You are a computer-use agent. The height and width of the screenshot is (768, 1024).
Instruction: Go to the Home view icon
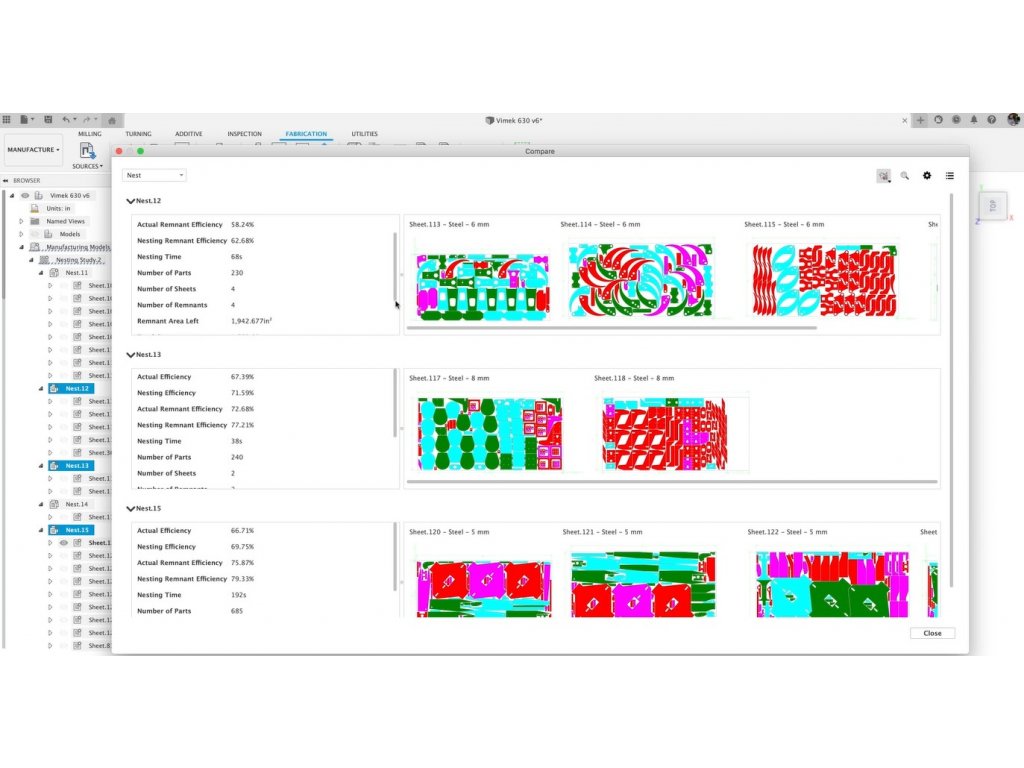(x=112, y=120)
